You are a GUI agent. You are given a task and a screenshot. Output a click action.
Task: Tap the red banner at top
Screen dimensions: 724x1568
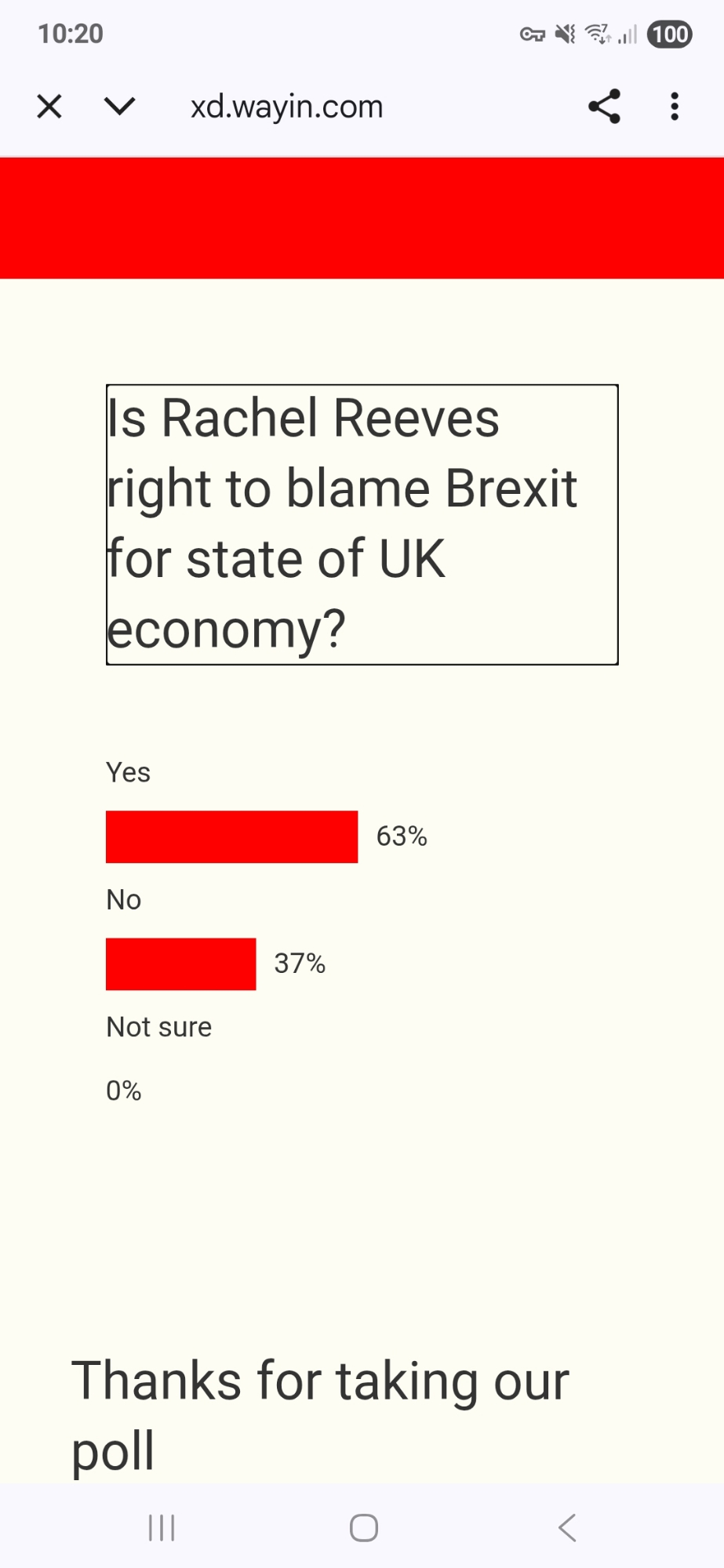(x=362, y=218)
